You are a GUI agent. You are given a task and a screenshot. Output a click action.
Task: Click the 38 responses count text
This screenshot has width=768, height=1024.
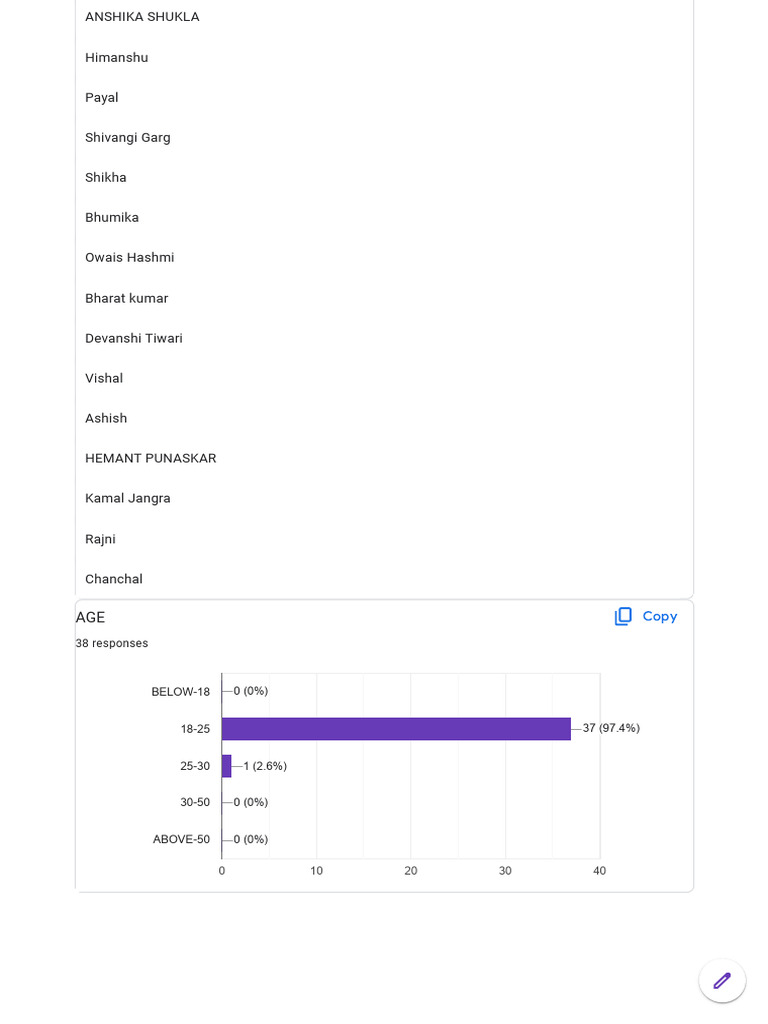coord(112,644)
